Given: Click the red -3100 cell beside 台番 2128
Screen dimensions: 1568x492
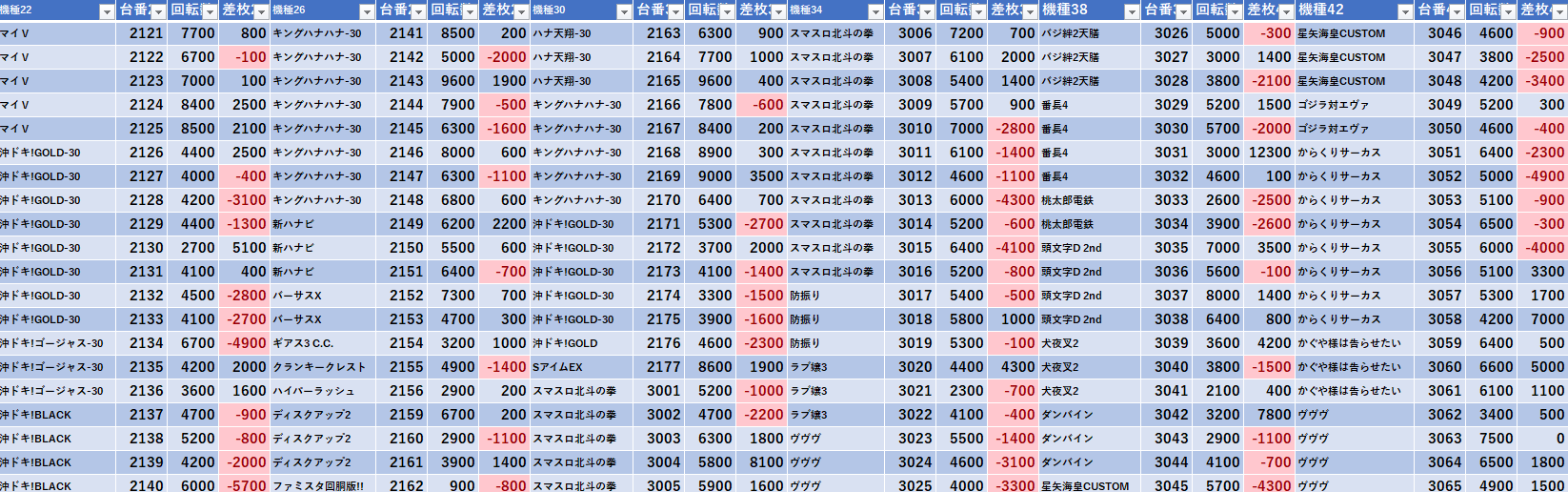Looking at the screenshot, I should 245,200.
